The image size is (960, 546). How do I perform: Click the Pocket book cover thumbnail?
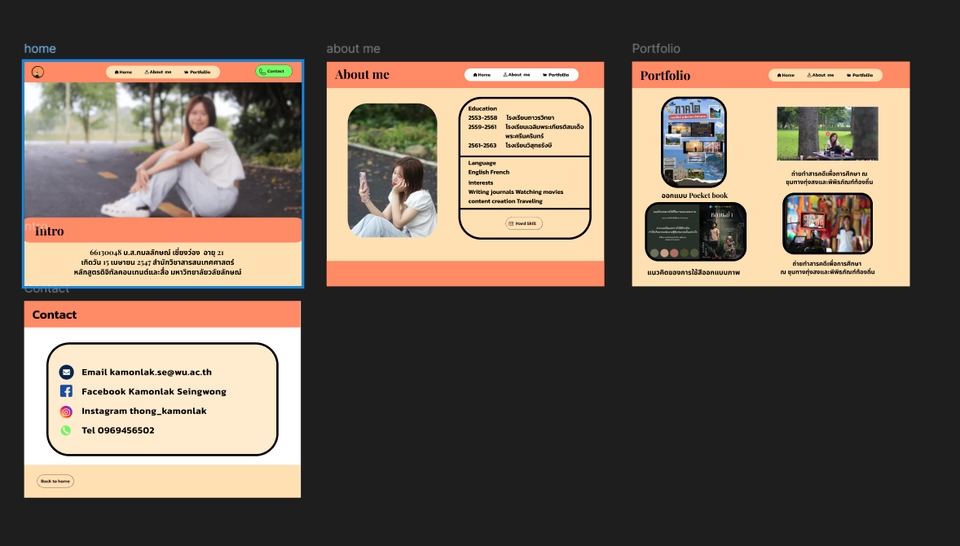(693, 142)
